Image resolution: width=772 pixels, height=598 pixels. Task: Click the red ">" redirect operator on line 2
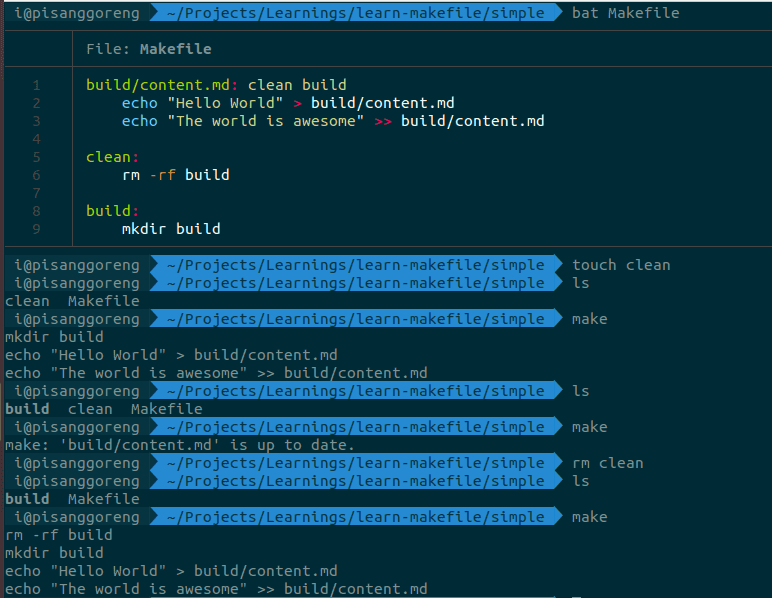tap(297, 103)
